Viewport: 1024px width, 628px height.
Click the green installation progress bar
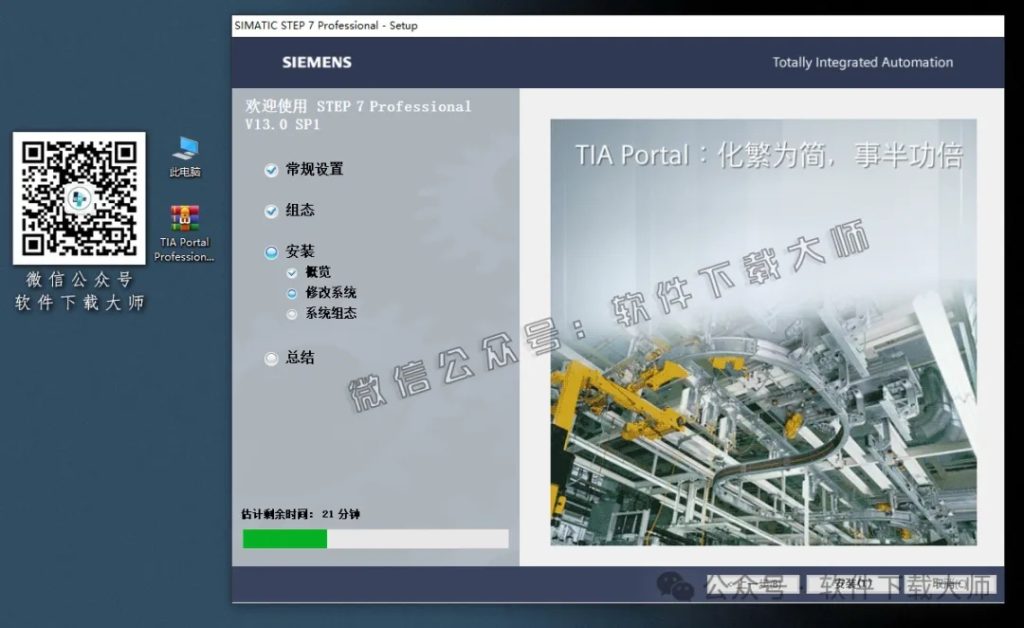(x=284, y=539)
